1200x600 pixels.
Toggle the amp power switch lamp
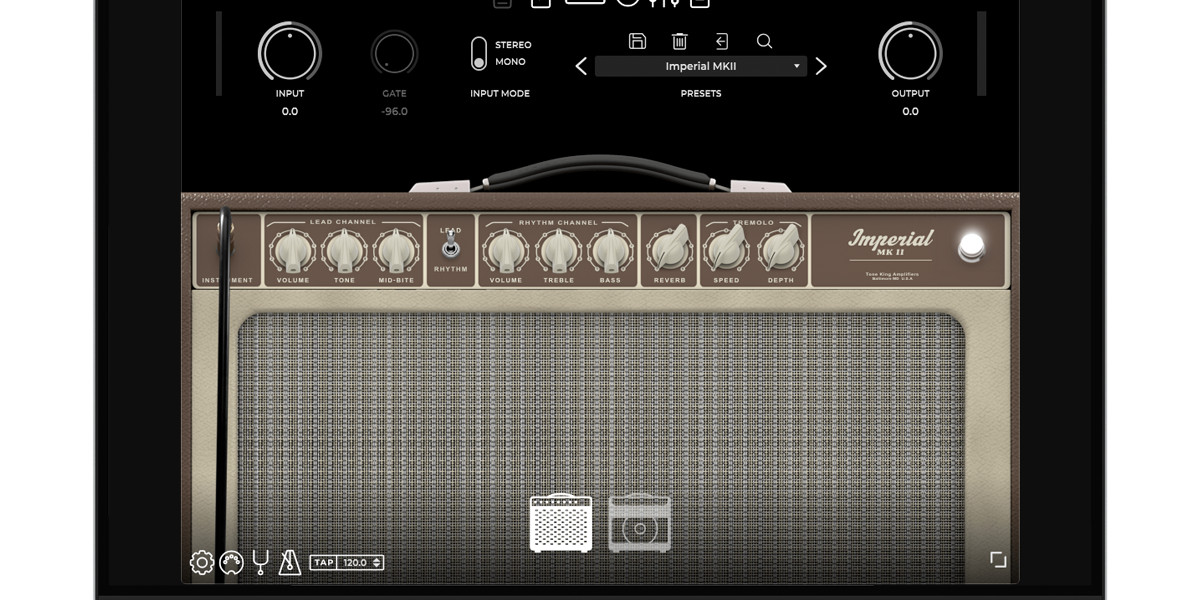tap(971, 247)
